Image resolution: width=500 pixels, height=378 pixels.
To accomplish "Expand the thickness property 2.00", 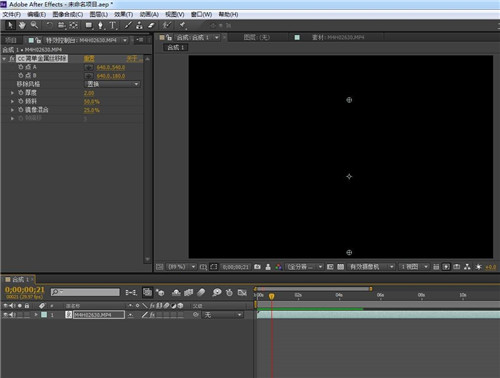I will tap(12, 93).
